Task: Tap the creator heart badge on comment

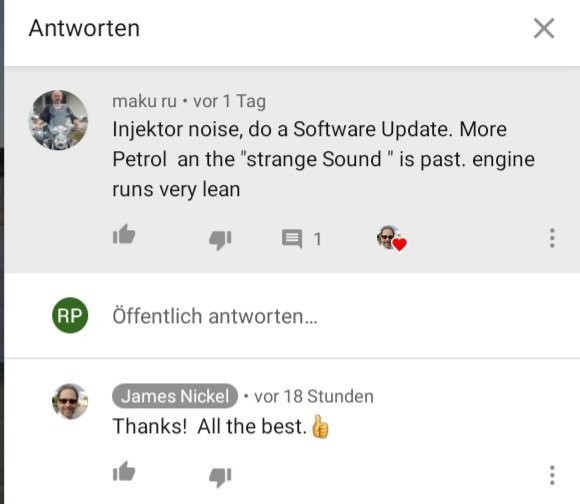Action: [391, 238]
